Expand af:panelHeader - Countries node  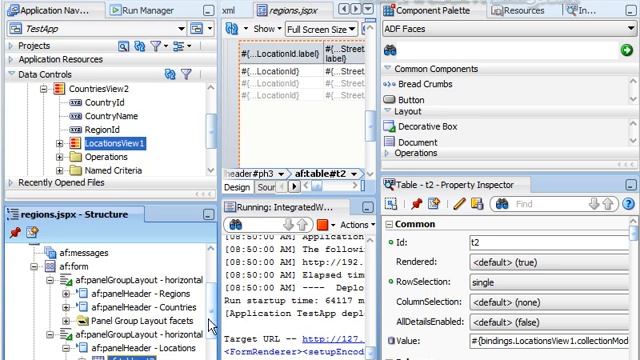[66, 307]
